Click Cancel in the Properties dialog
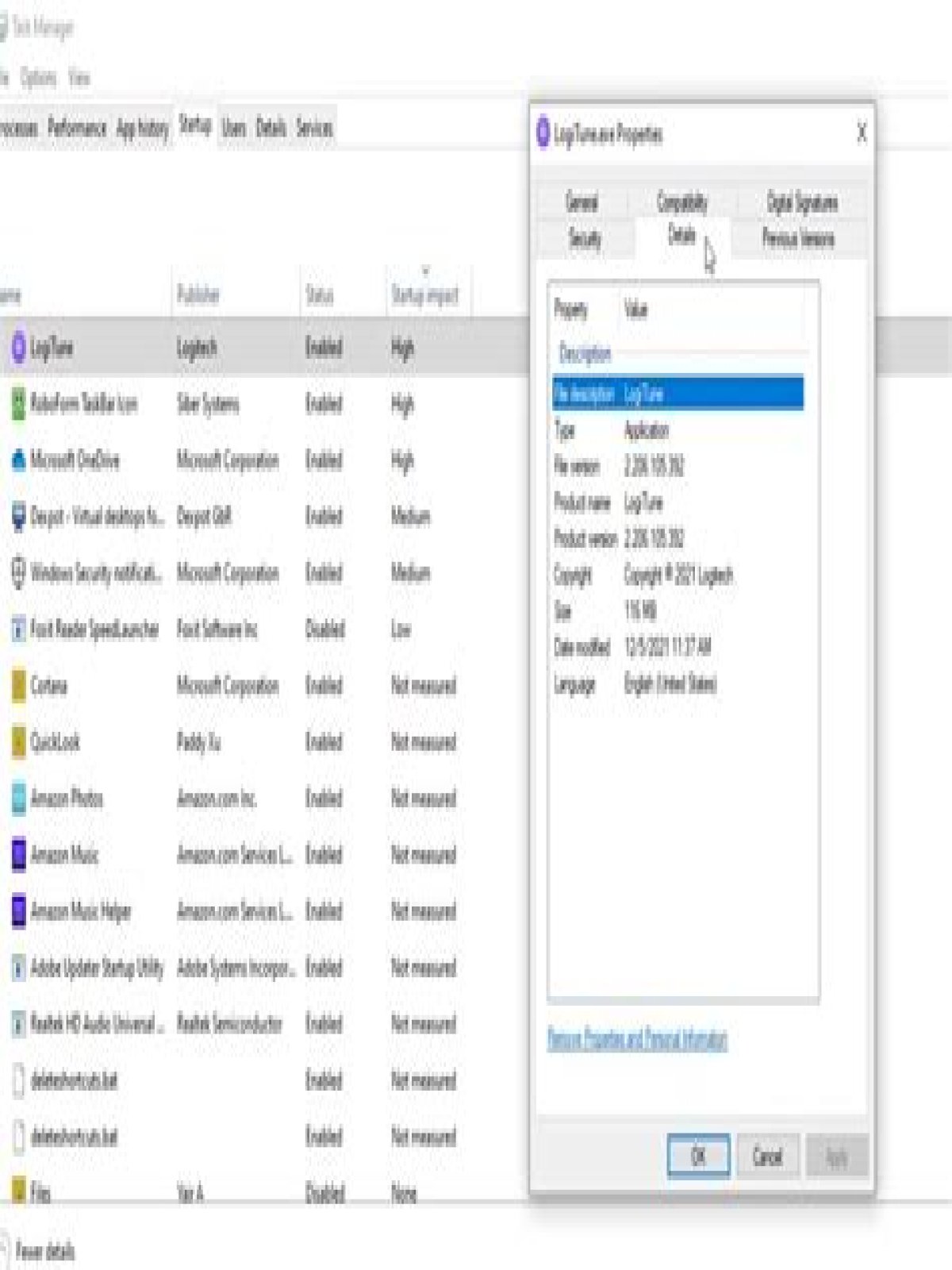 click(767, 1156)
